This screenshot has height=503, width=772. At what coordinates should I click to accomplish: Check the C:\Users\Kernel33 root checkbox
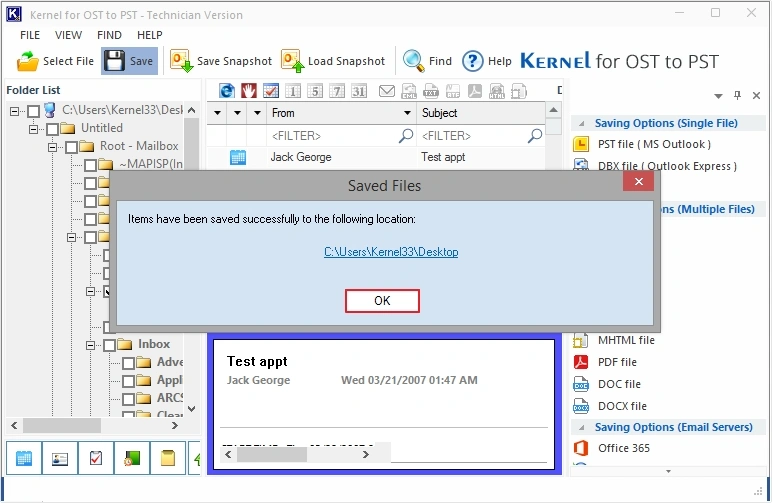33,111
